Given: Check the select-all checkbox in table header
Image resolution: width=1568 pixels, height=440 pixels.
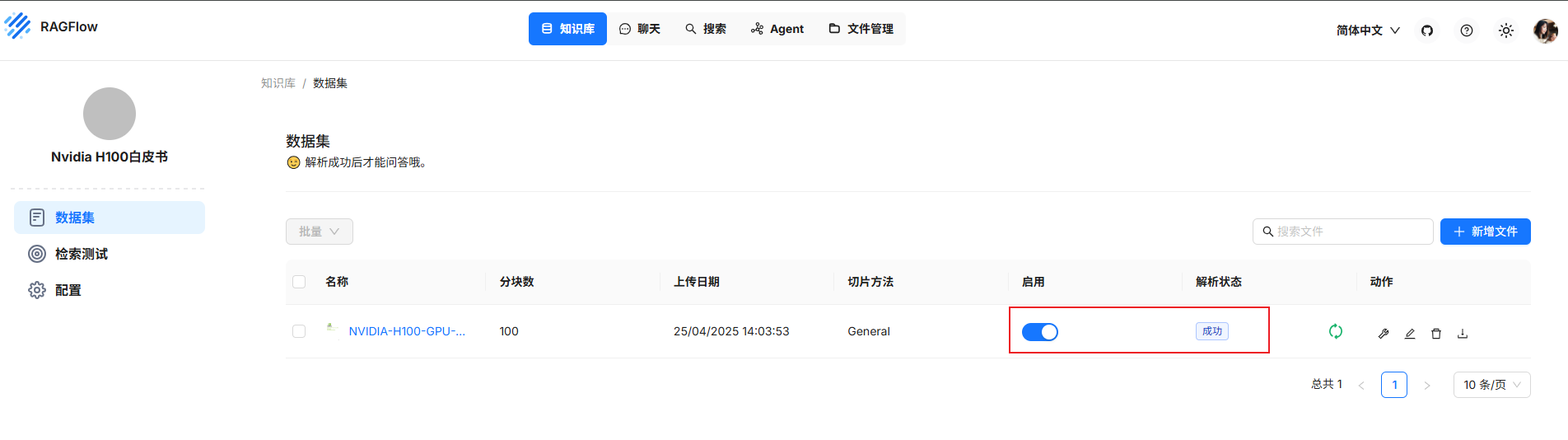Looking at the screenshot, I should tap(299, 282).
